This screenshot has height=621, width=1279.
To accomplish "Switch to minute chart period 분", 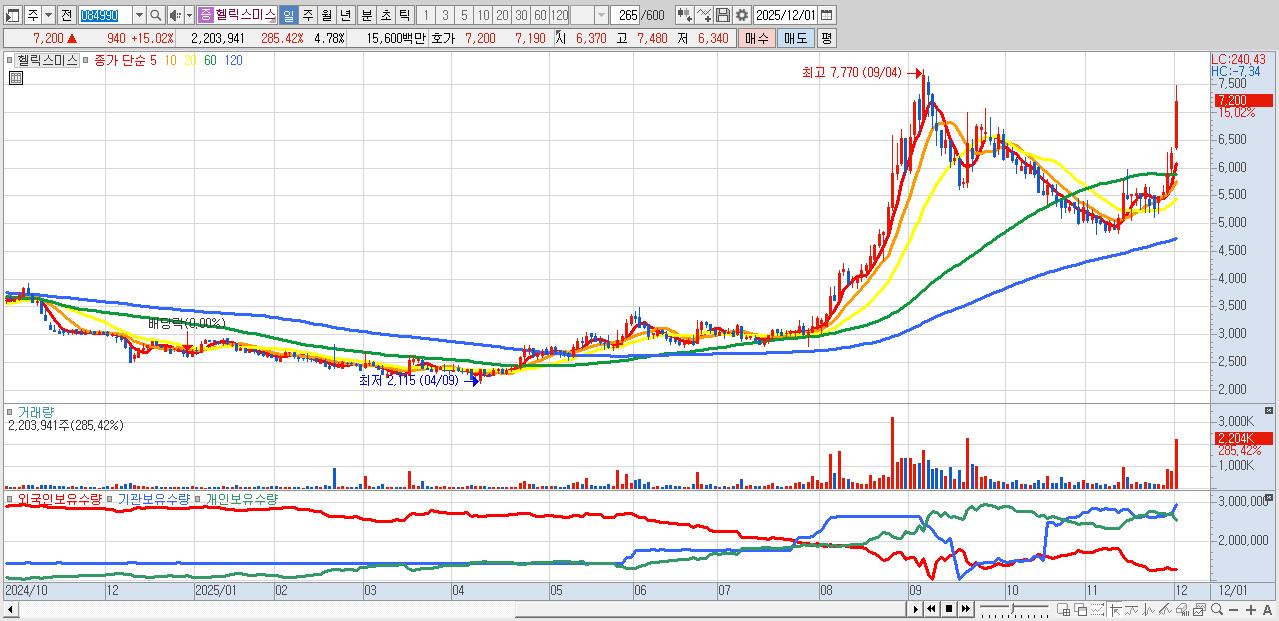I will coord(366,15).
